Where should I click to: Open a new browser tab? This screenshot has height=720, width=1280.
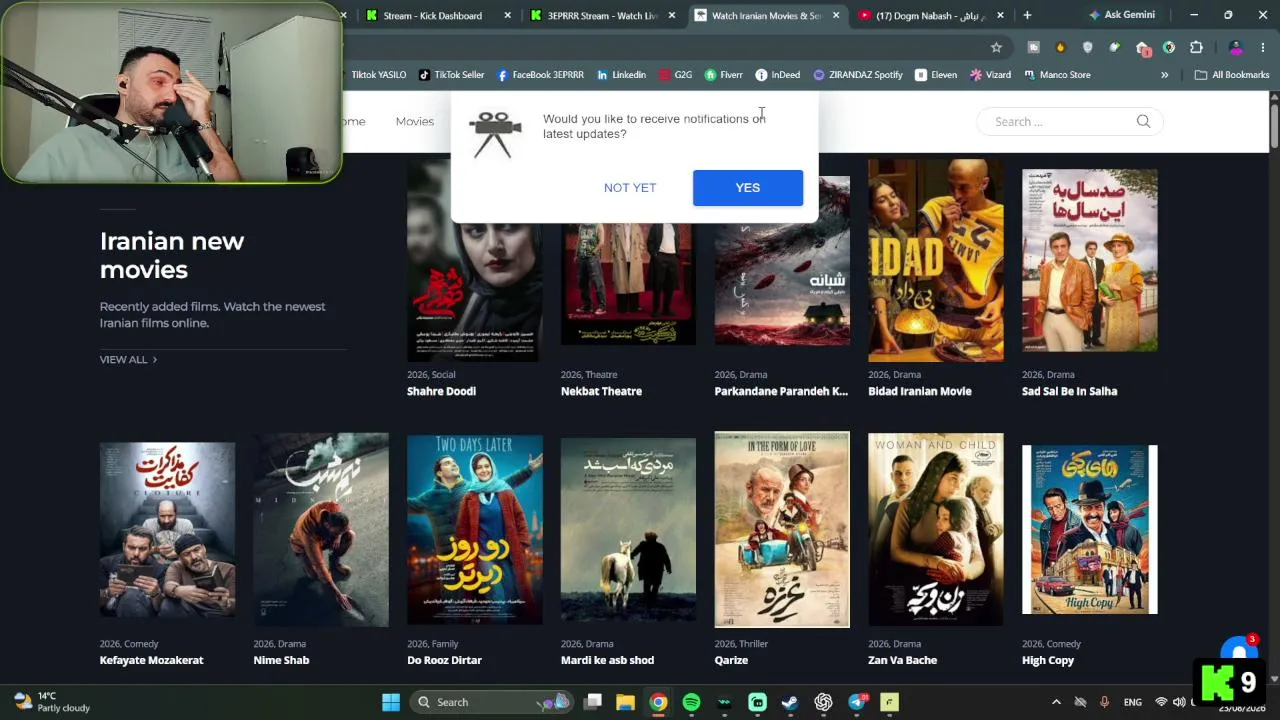pos(1027,16)
